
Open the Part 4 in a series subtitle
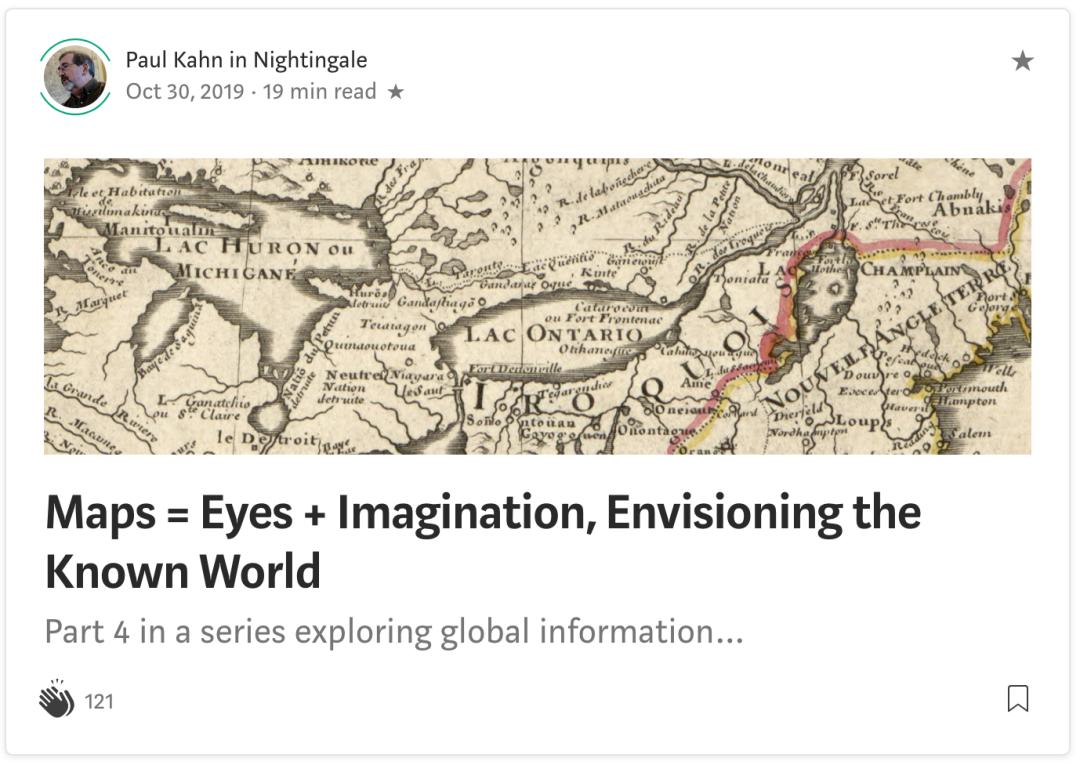[x=394, y=631]
